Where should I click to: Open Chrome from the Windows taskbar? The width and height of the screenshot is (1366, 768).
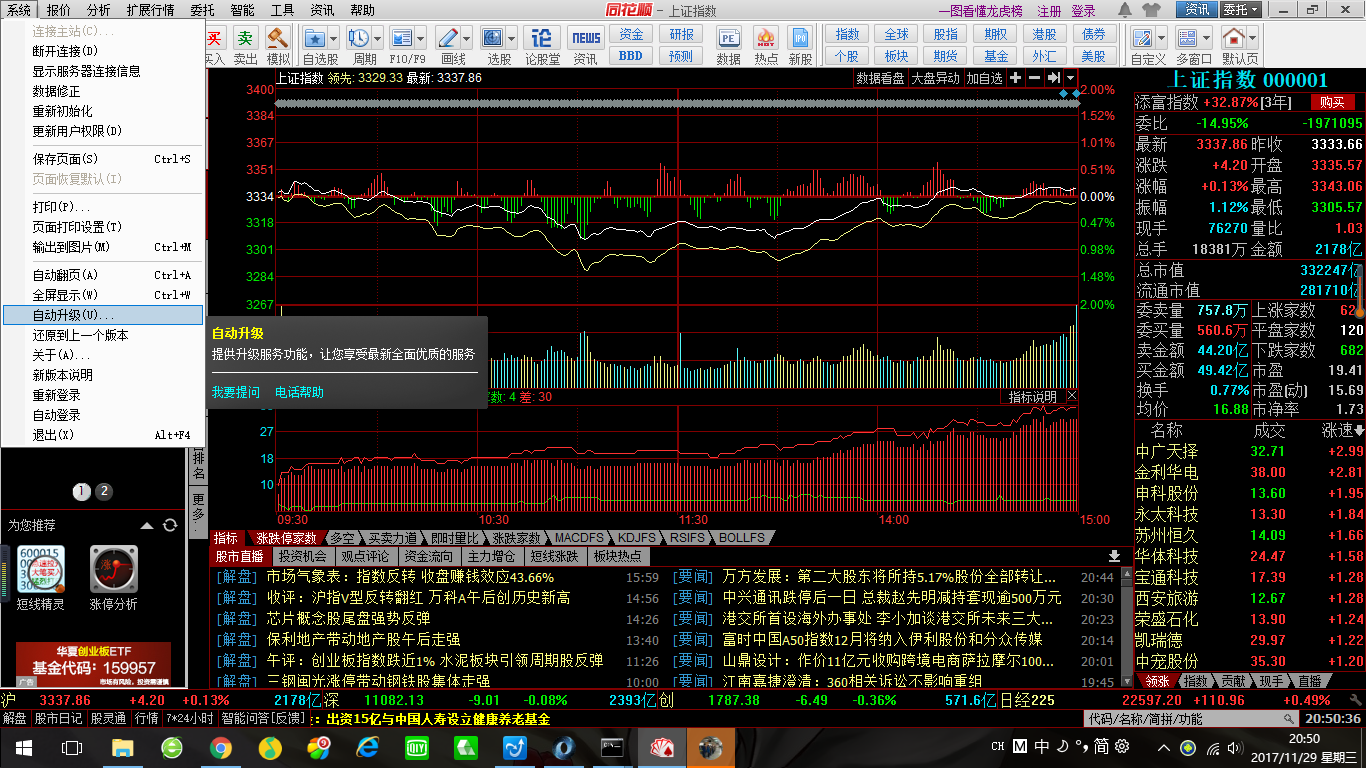[221, 747]
